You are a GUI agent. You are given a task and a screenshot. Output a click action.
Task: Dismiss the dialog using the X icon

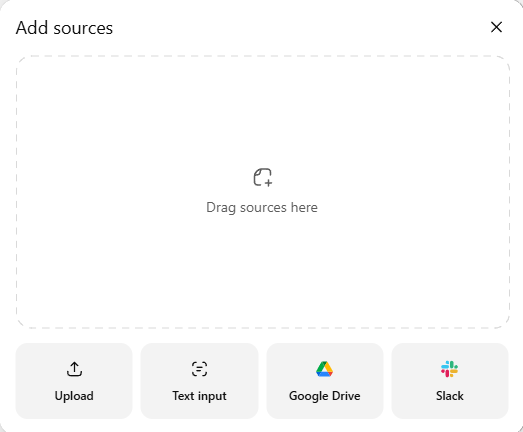pyautogui.click(x=496, y=27)
